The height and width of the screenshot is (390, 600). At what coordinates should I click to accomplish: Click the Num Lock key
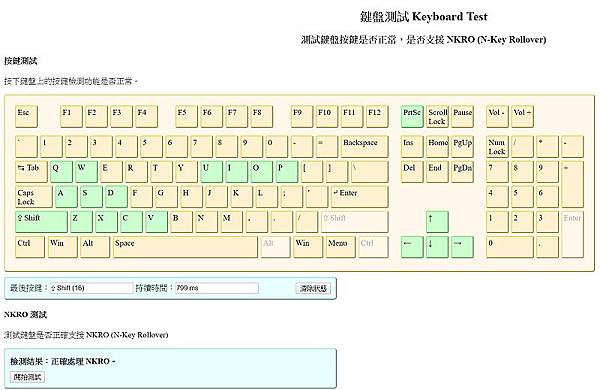497,147
